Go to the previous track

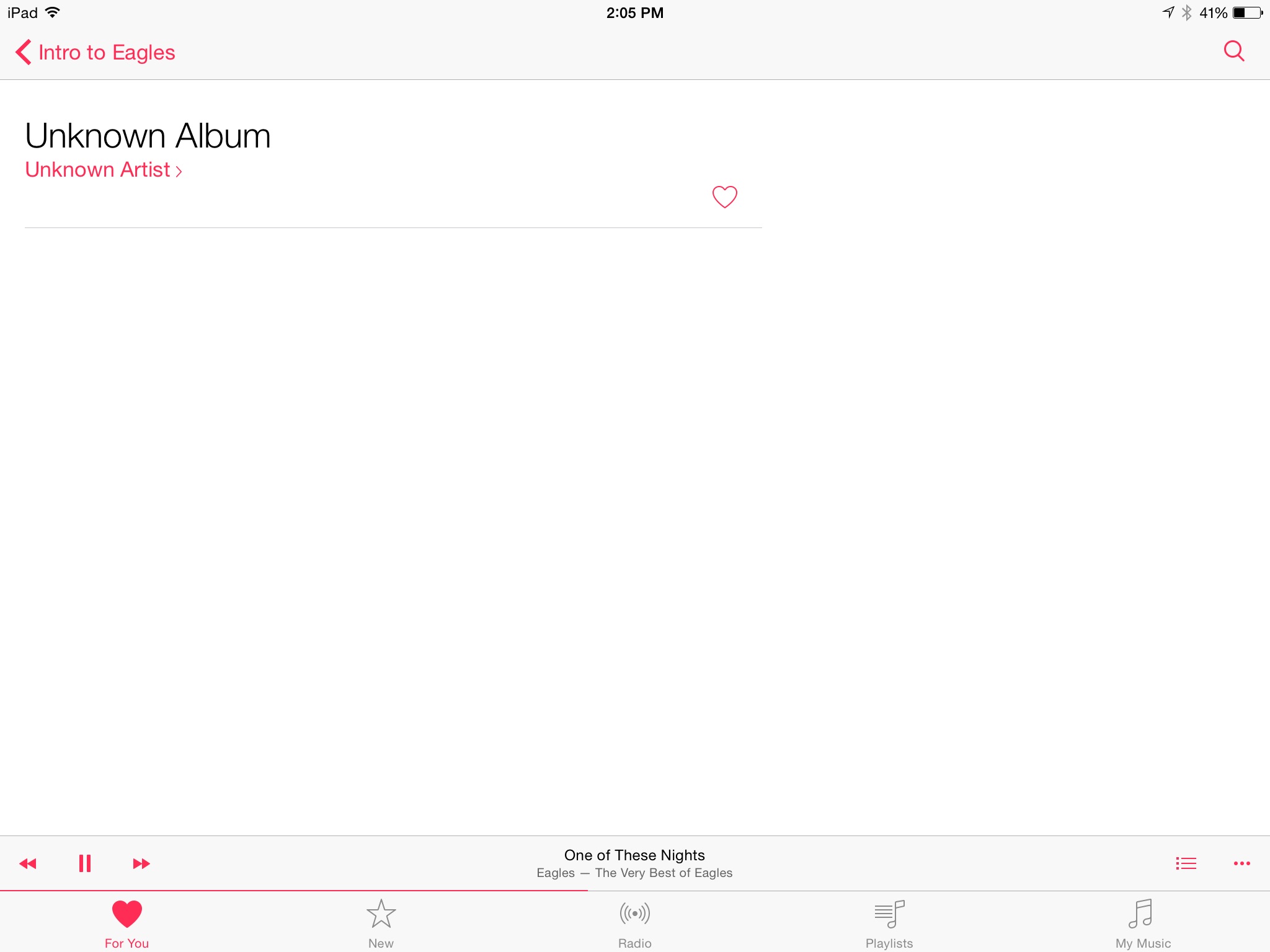click(x=28, y=863)
